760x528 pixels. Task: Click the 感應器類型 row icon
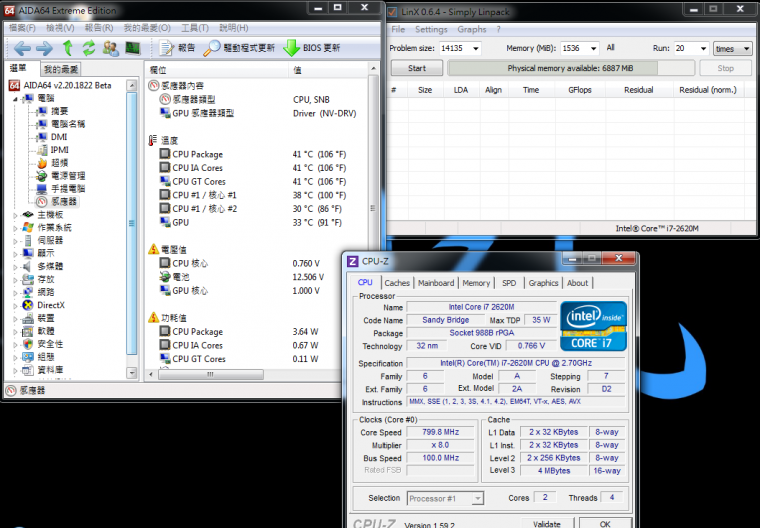(165, 99)
